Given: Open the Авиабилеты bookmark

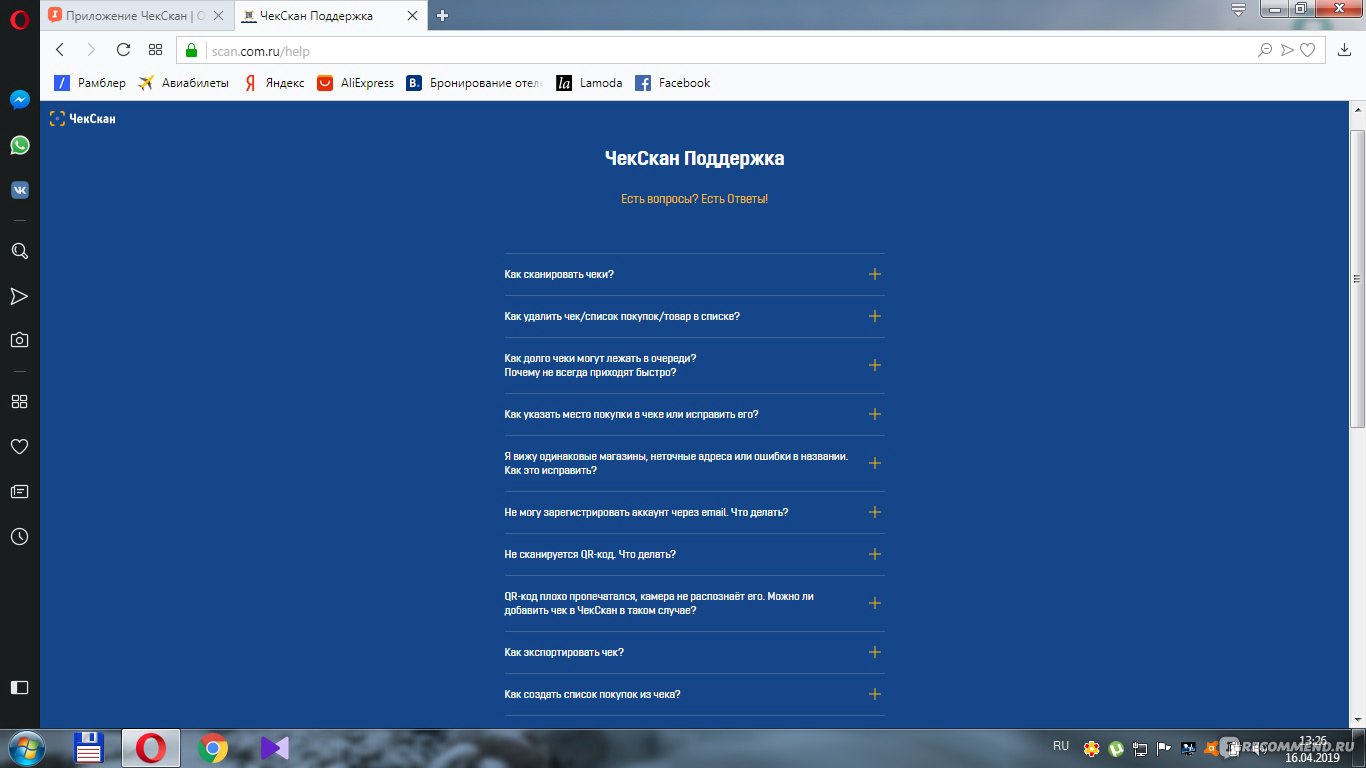Looking at the screenshot, I should [x=184, y=83].
